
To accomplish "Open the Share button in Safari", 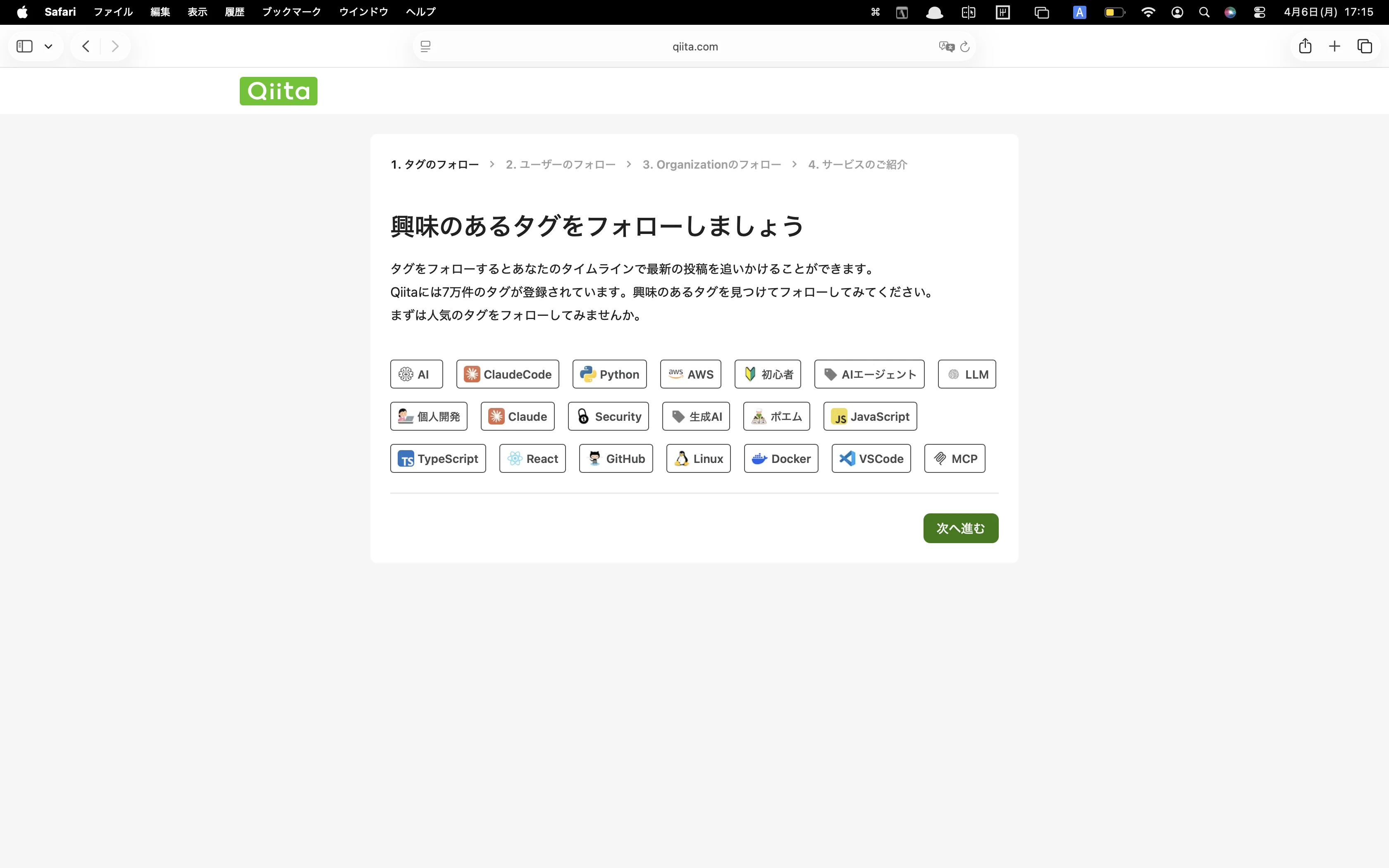I will [1305, 46].
